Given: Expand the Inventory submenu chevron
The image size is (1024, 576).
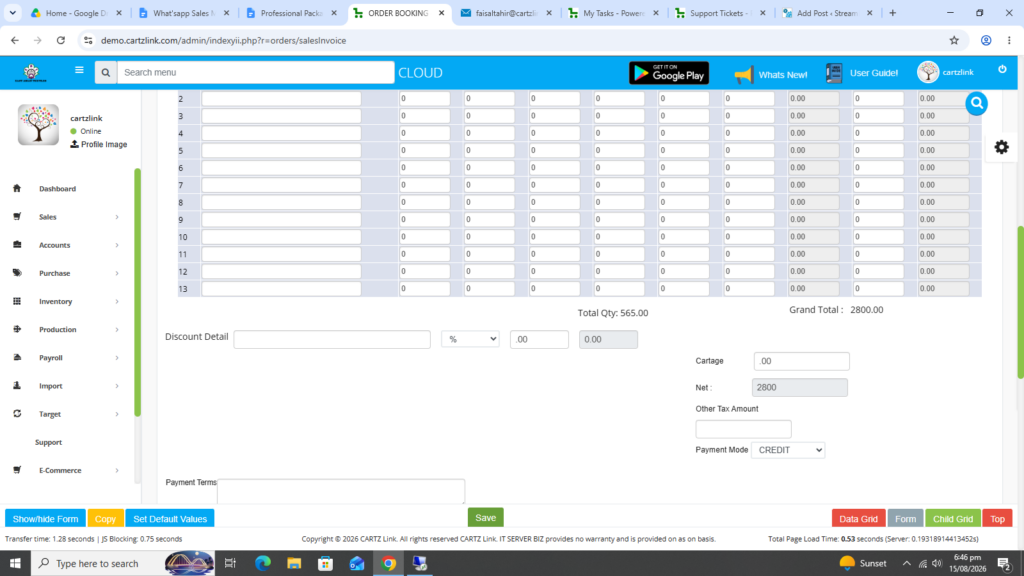Looking at the screenshot, I should pos(117,301).
